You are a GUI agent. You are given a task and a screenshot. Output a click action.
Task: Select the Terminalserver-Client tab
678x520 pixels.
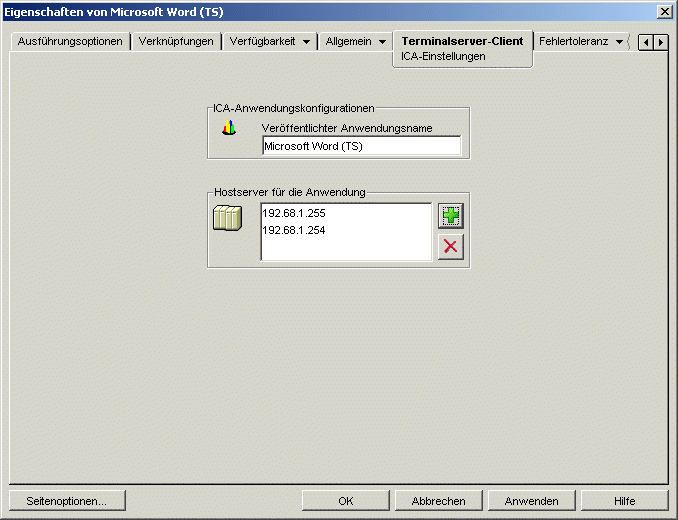tap(462, 41)
